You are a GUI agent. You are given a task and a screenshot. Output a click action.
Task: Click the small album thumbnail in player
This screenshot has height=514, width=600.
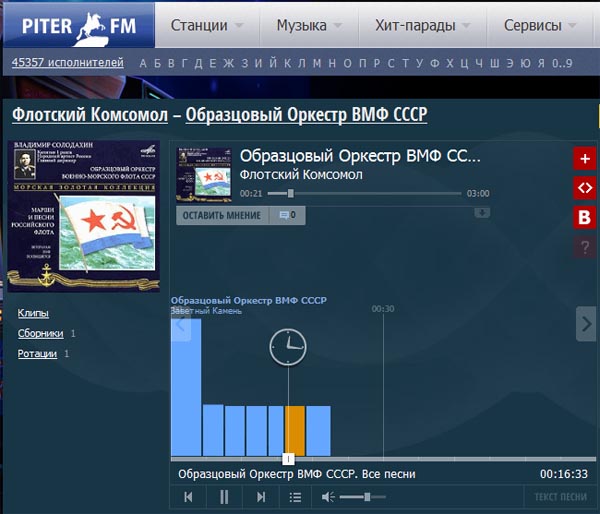[x=204, y=175]
